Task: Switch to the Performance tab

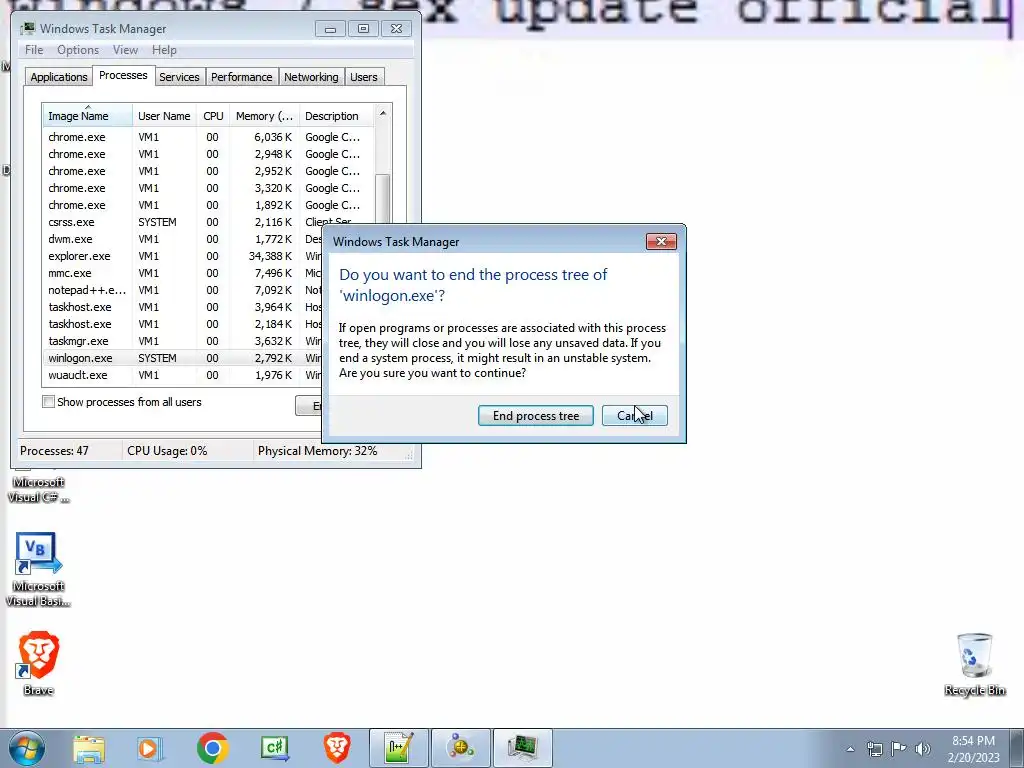Action: [242, 77]
